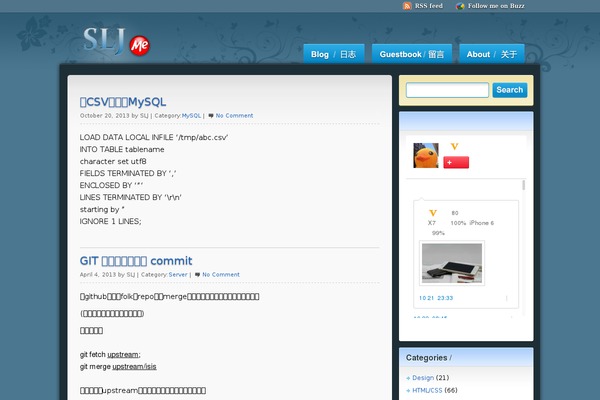Click the 'LOAD DATA LOCAL INFILE' line
The height and width of the screenshot is (400, 600).
coord(154,137)
